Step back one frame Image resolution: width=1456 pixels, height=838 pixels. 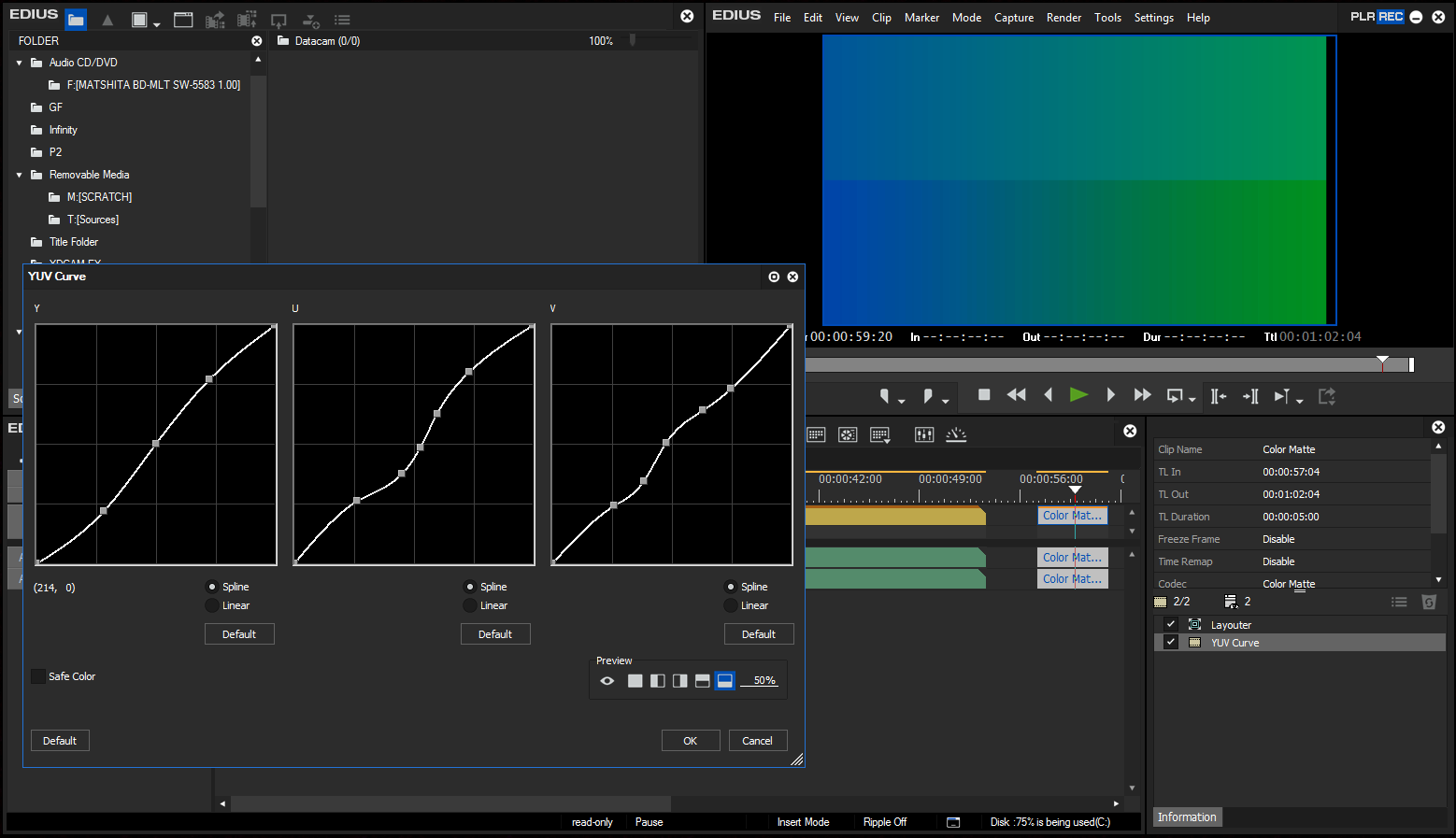click(x=1048, y=395)
